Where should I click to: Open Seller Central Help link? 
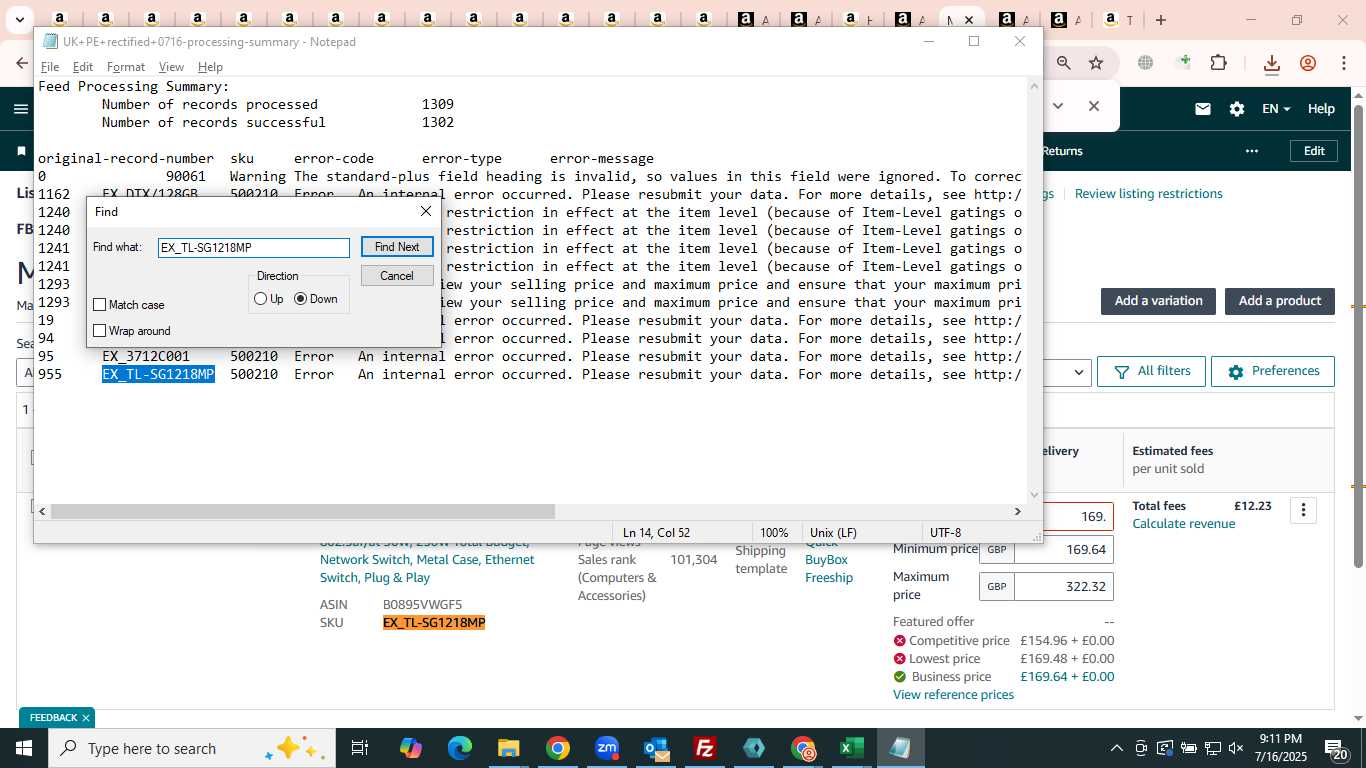tap(1321, 109)
